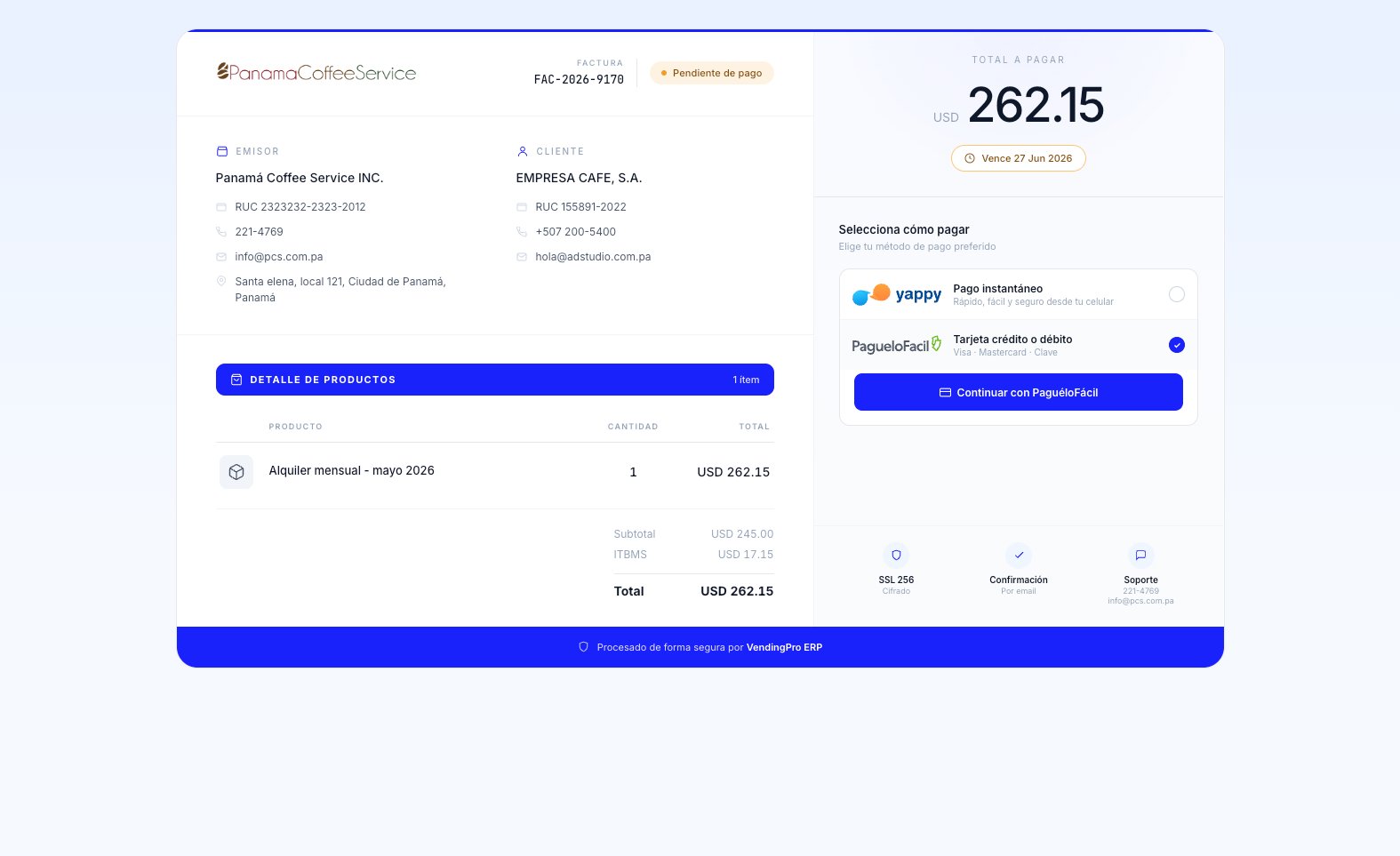Click the phone icon beside +507 200-5400
The image size is (1400, 856).
coord(522,232)
